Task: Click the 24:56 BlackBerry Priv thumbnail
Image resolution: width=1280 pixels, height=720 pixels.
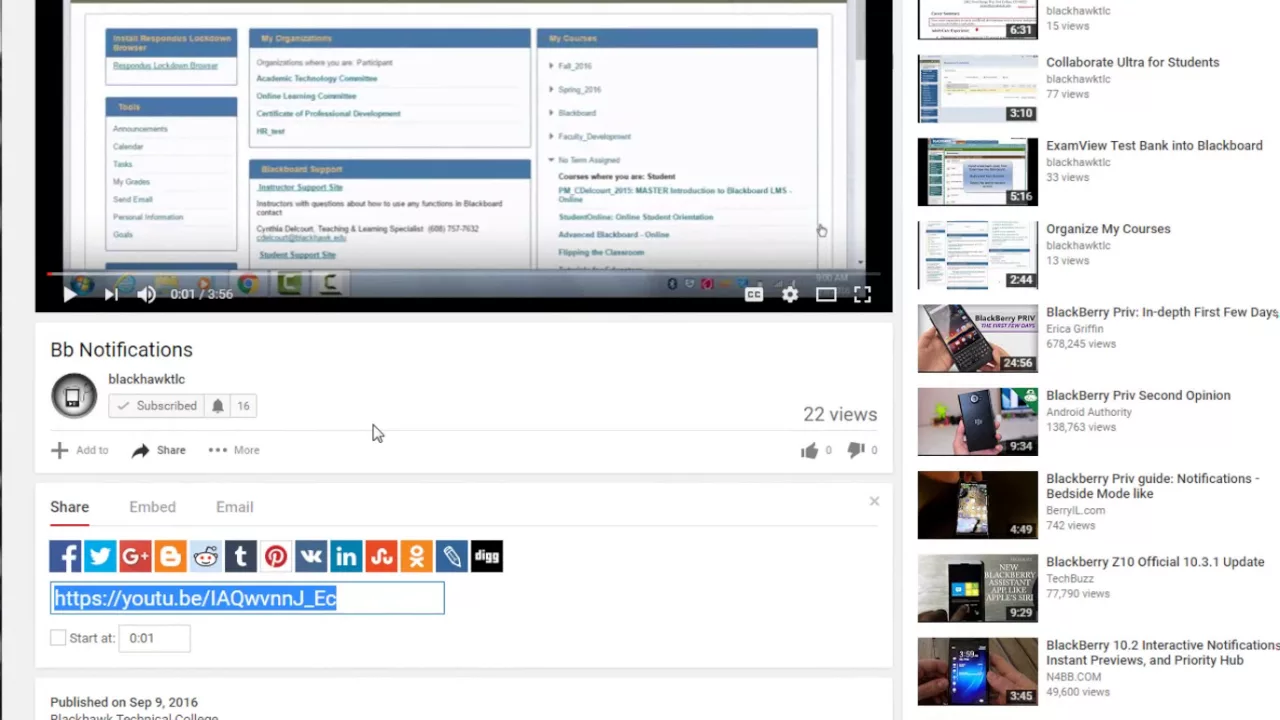Action: [978, 338]
